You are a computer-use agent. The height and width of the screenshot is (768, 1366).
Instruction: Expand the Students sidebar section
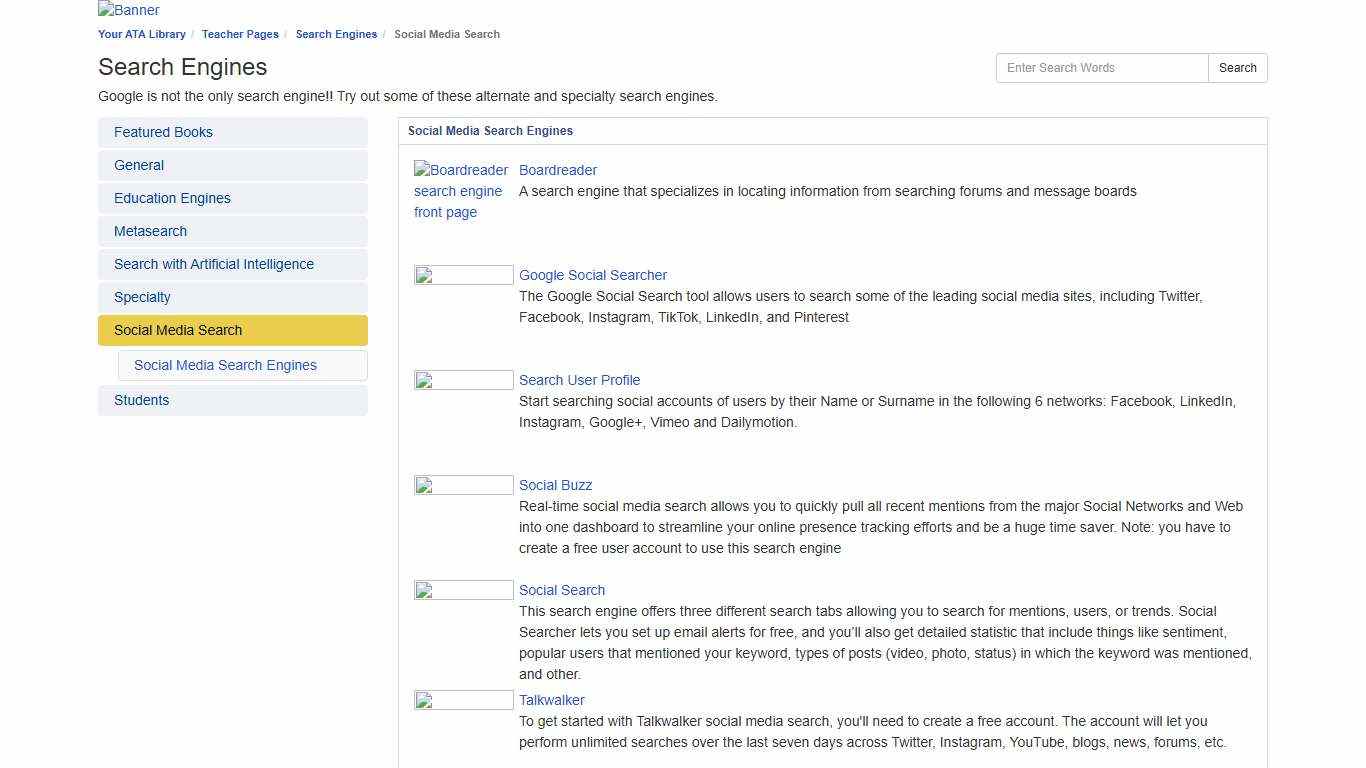tap(141, 400)
